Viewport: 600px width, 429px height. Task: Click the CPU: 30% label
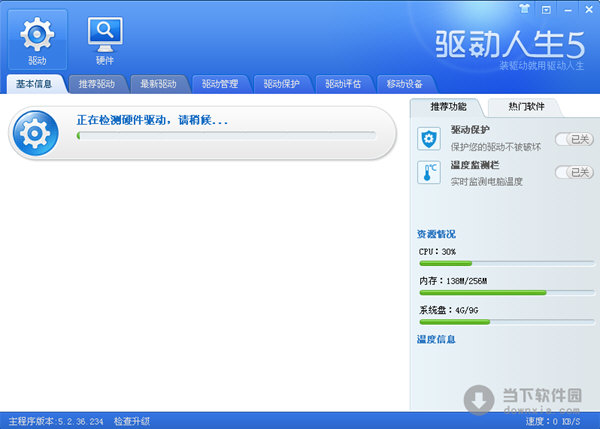coord(437,252)
